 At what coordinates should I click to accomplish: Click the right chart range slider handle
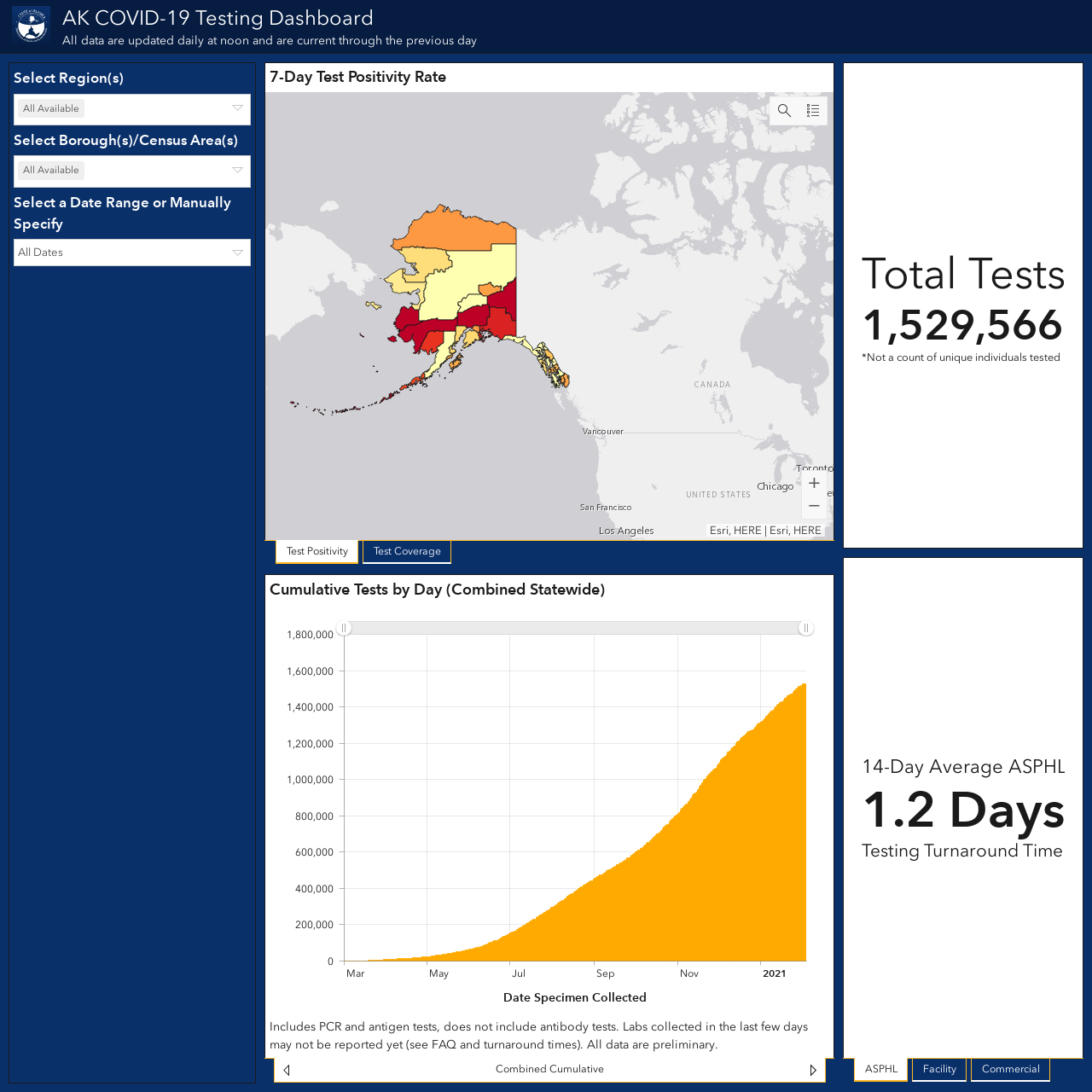pos(805,628)
